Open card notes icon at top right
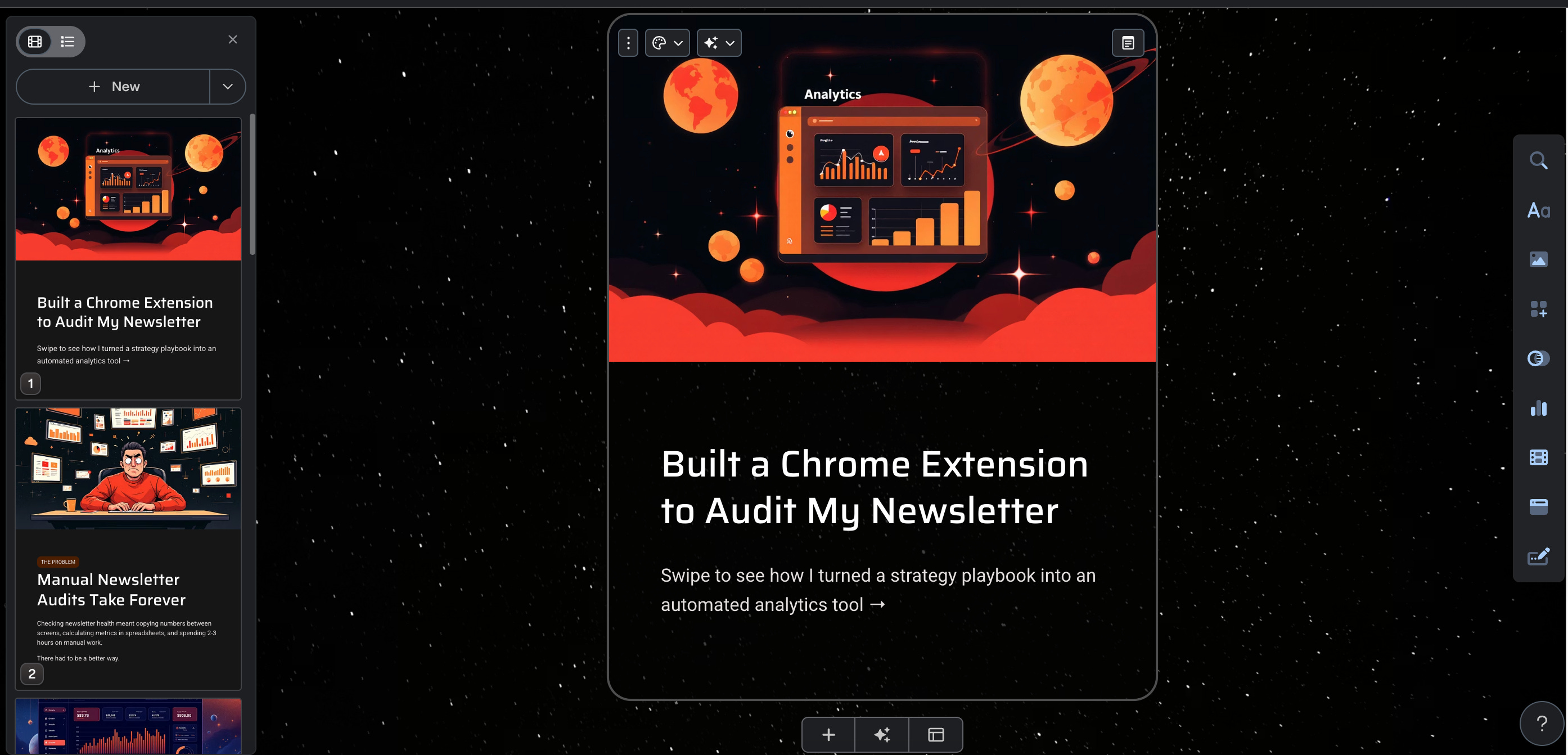Image resolution: width=1568 pixels, height=755 pixels. [1127, 43]
